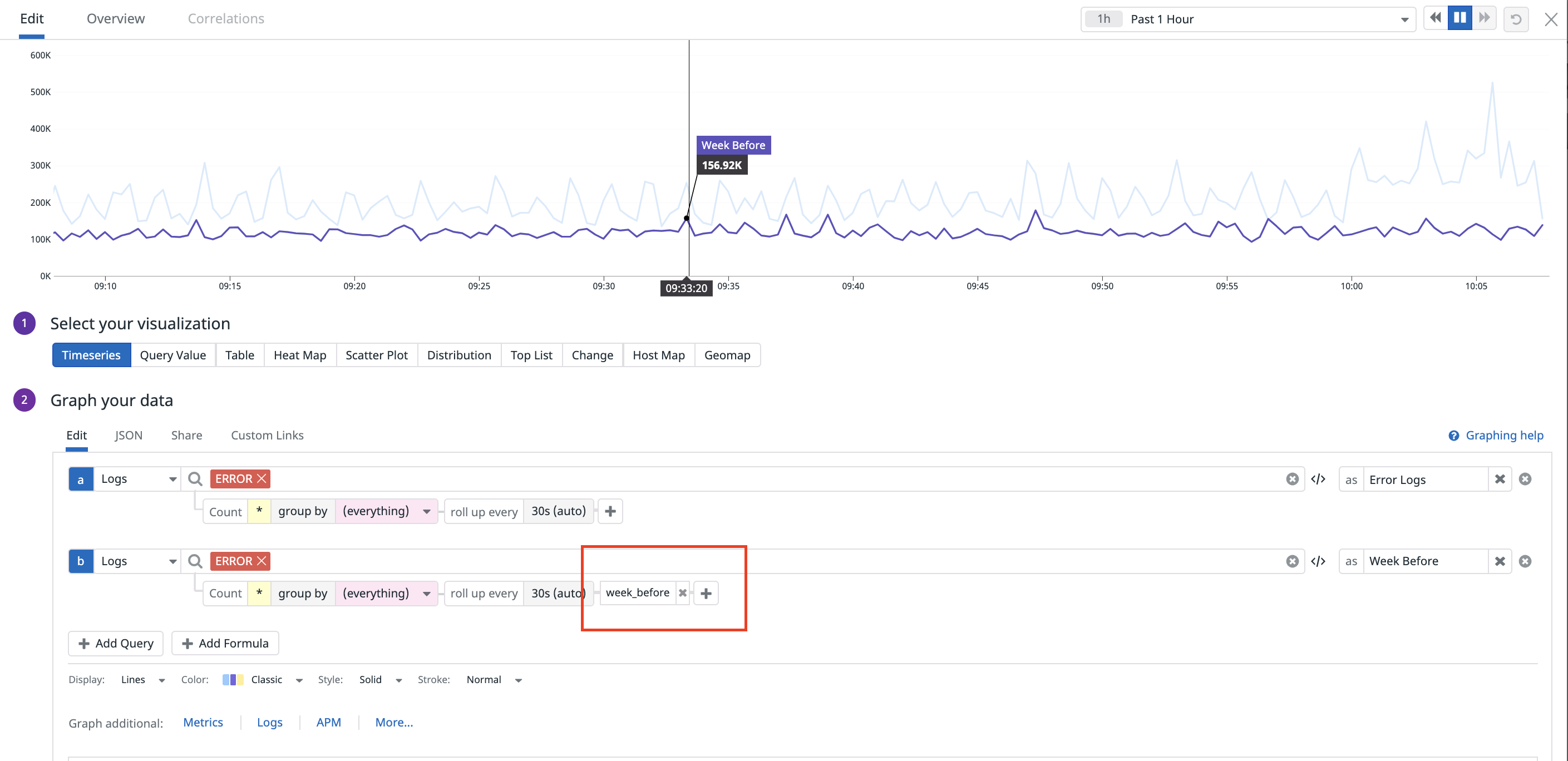Remove the week_before function
Screen dimensions: 1568x761
[682, 593]
